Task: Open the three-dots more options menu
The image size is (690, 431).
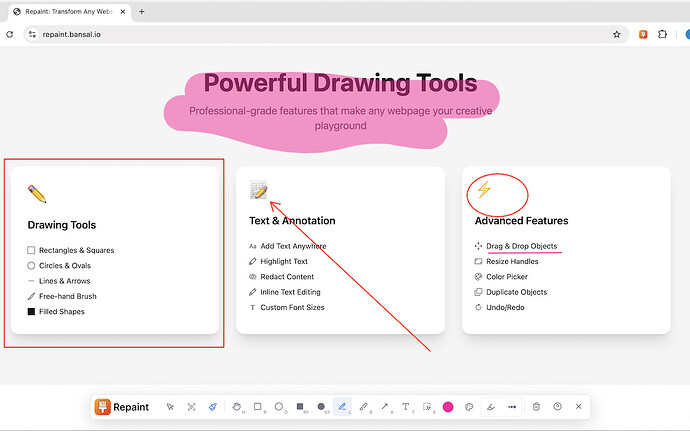Action: click(x=512, y=407)
